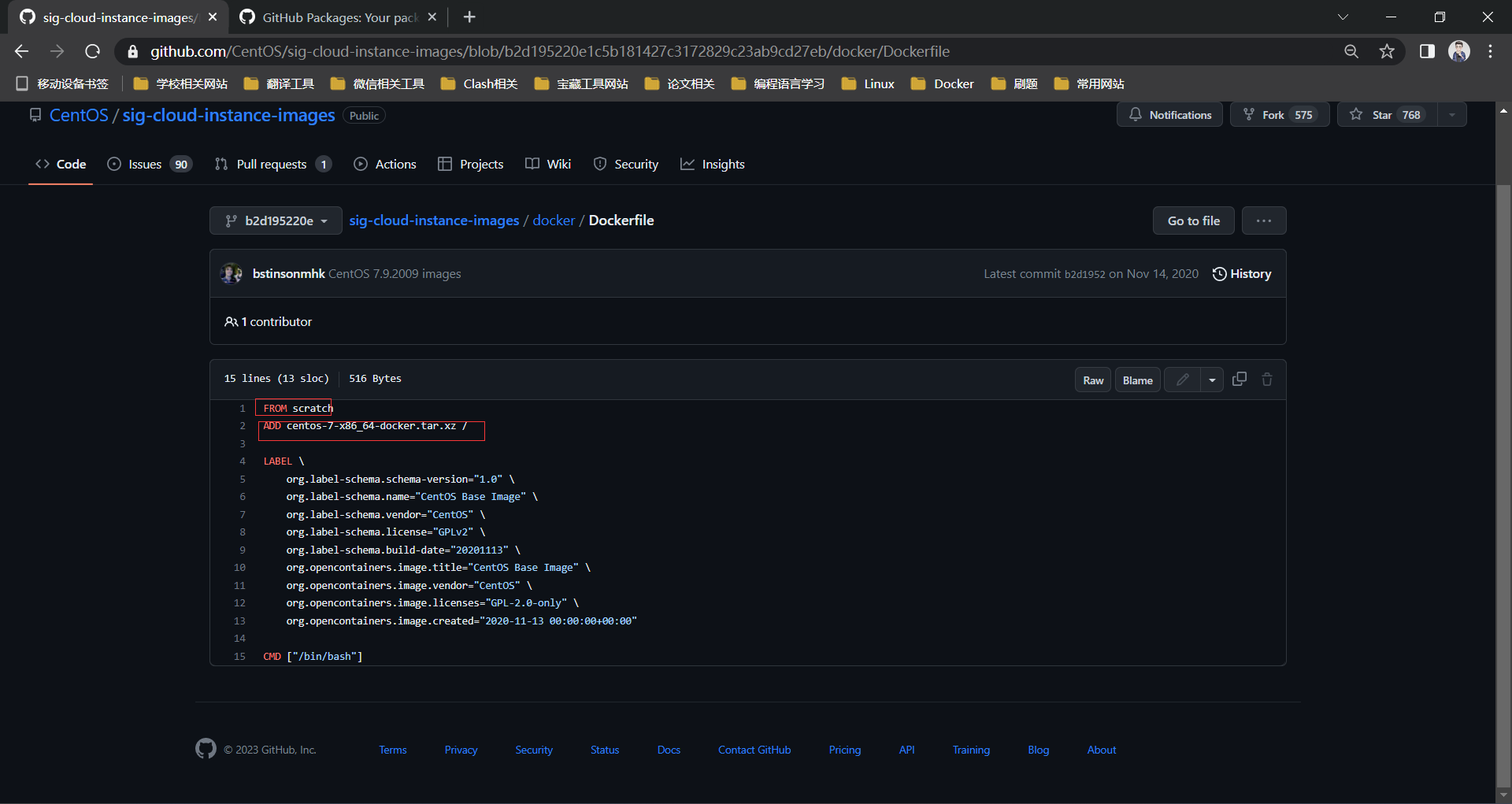Close the GitHub Packages tab
The width and height of the screenshot is (1512, 804).
tap(432, 17)
